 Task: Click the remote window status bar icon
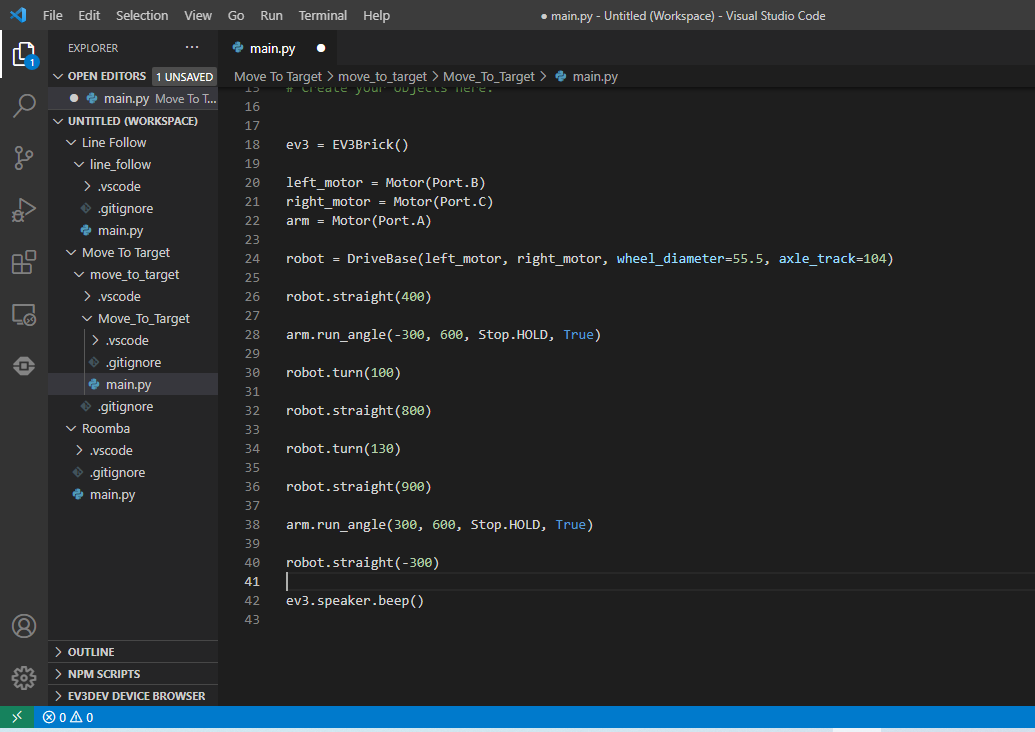(17, 717)
